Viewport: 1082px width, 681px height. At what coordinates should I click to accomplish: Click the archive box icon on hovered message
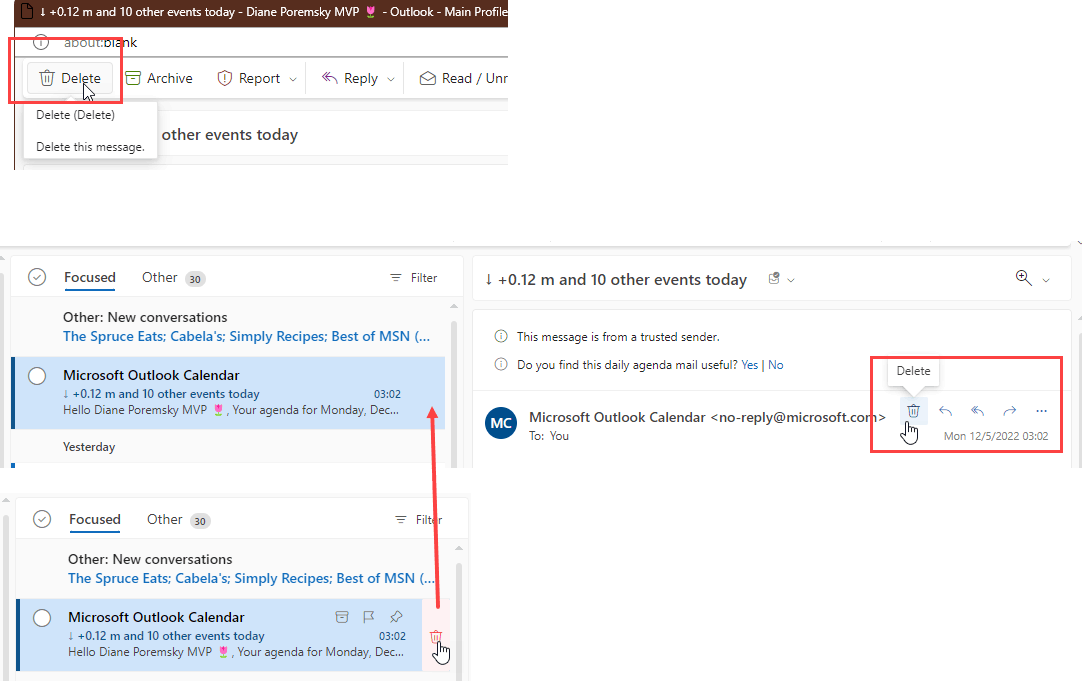[342, 617]
